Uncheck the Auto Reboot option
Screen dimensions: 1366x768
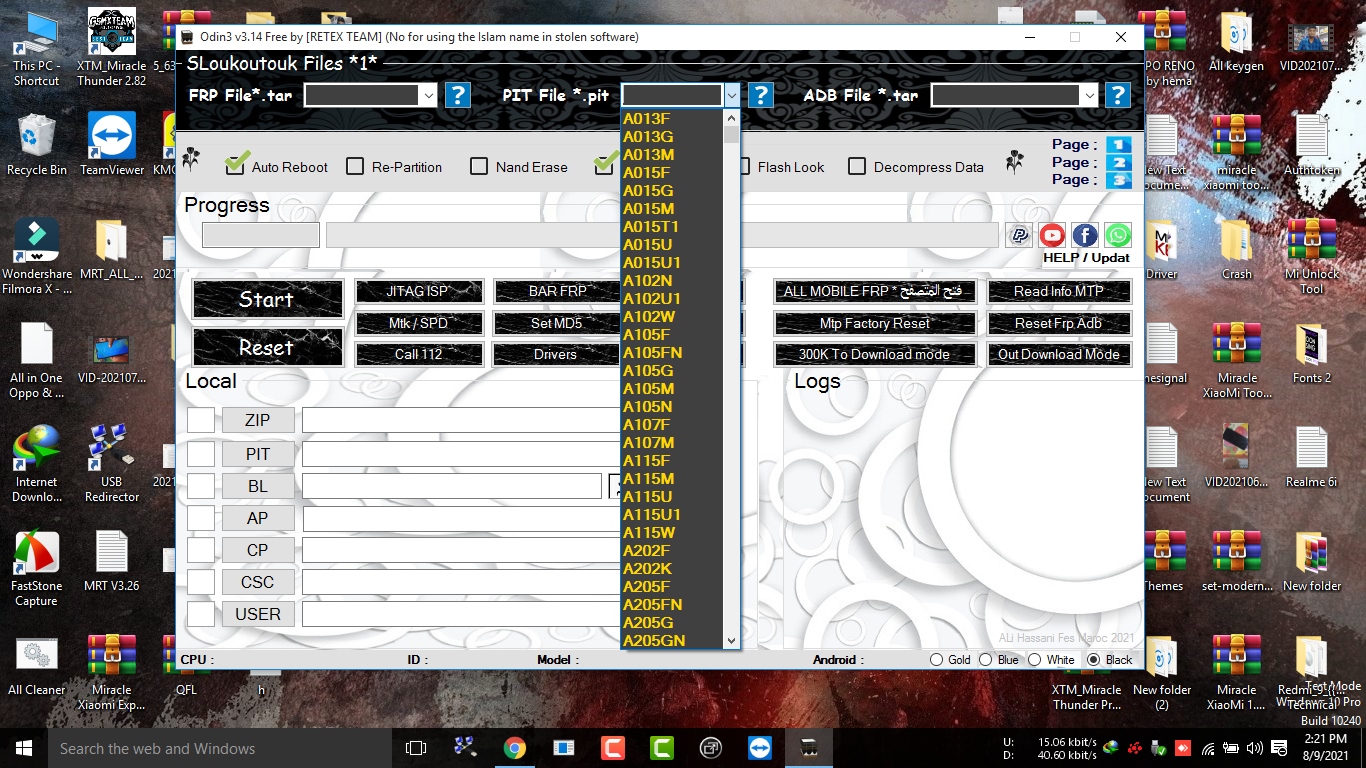(x=236, y=166)
